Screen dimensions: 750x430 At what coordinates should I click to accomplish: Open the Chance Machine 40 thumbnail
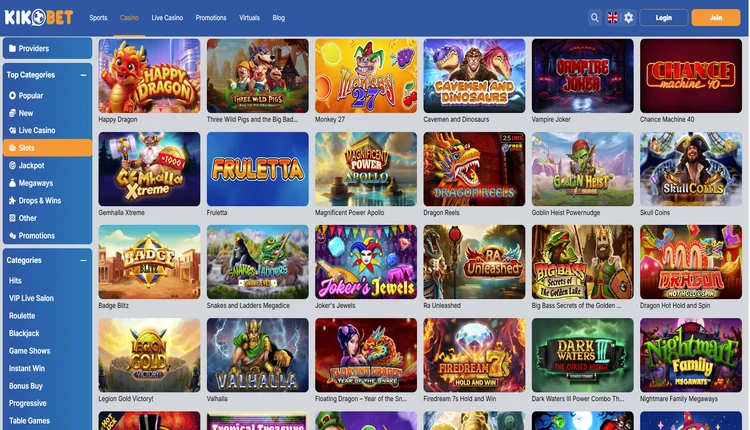[x=691, y=76]
